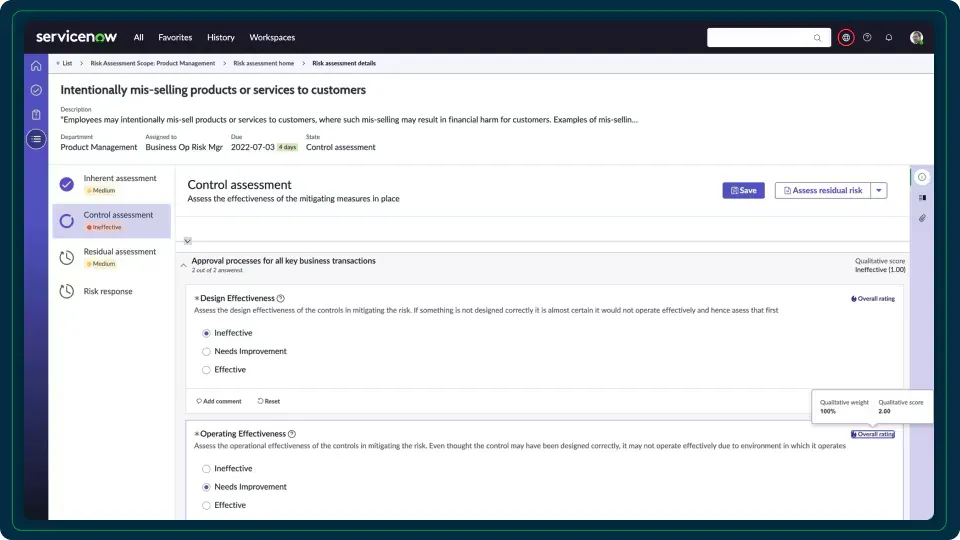Click the Save button
960x540 pixels.
coord(743,190)
